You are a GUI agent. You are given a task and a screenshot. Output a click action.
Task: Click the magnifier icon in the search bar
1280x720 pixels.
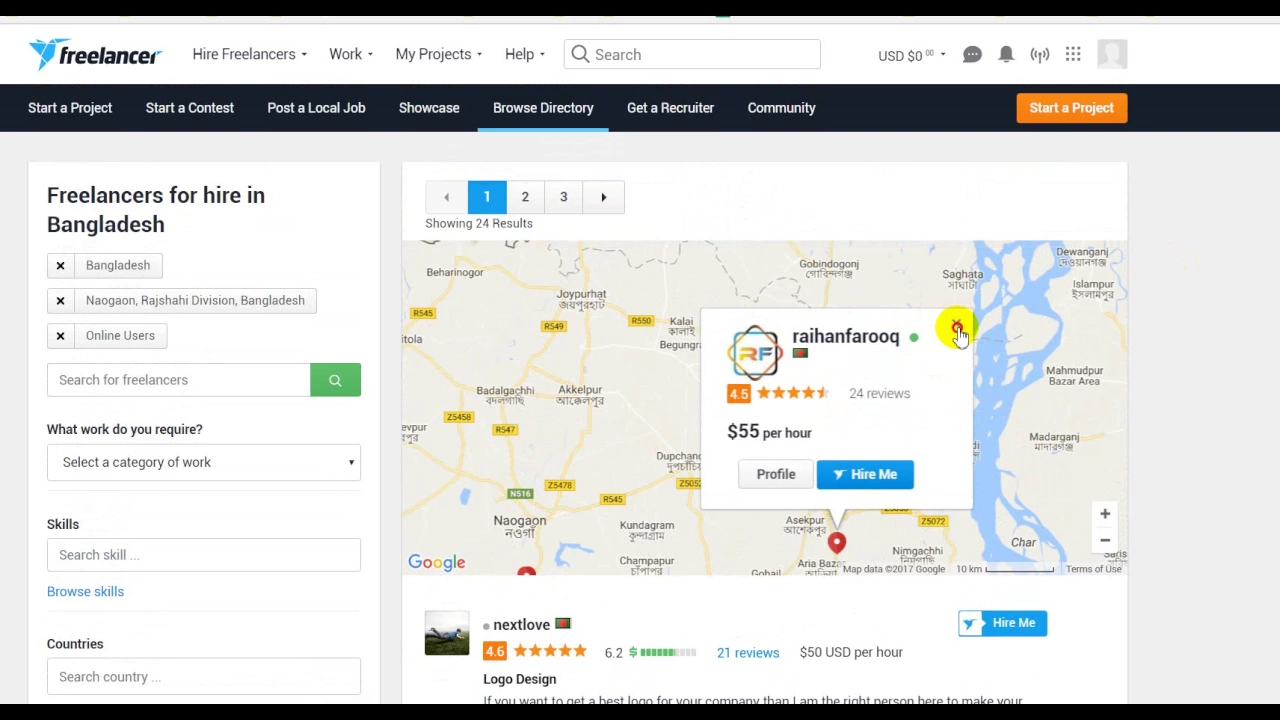pos(580,54)
